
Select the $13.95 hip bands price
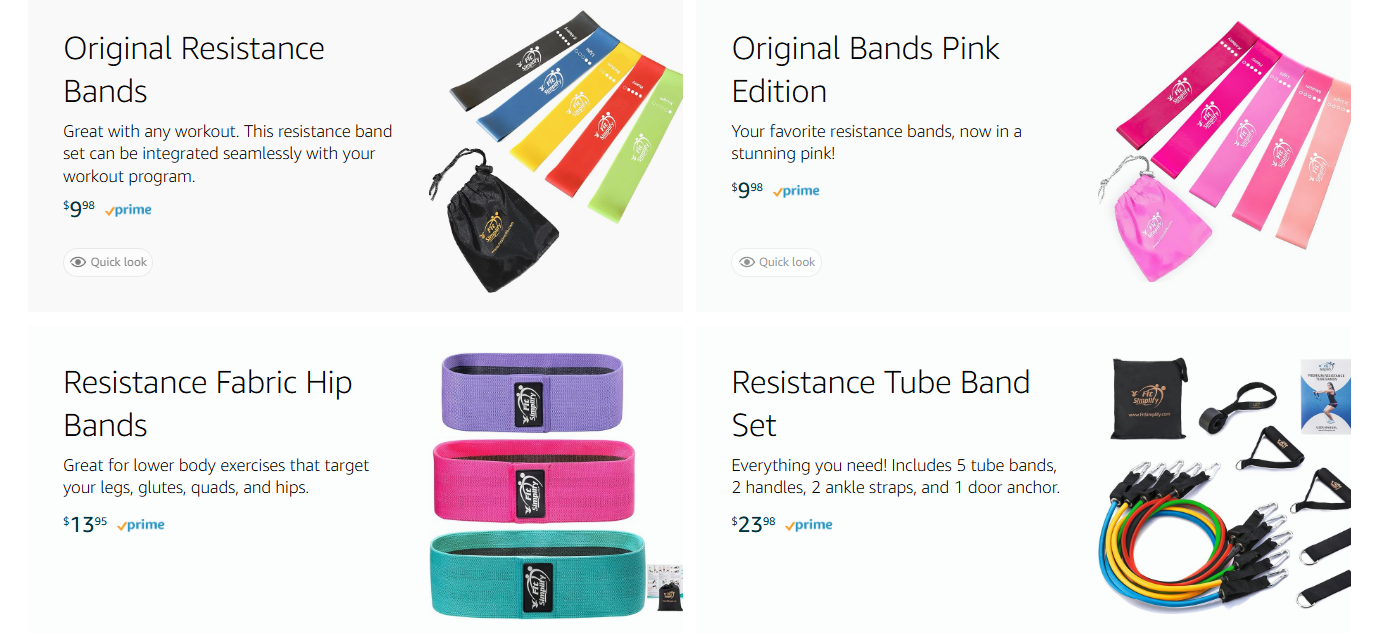coord(85,522)
